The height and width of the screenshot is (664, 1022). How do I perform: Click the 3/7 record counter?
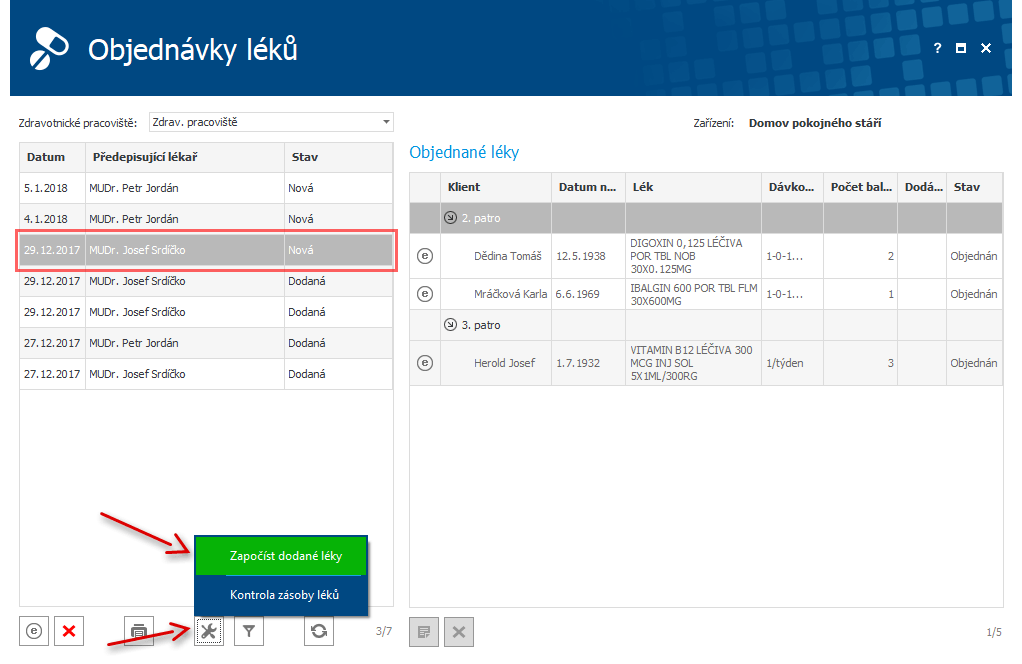tap(384, 631)
